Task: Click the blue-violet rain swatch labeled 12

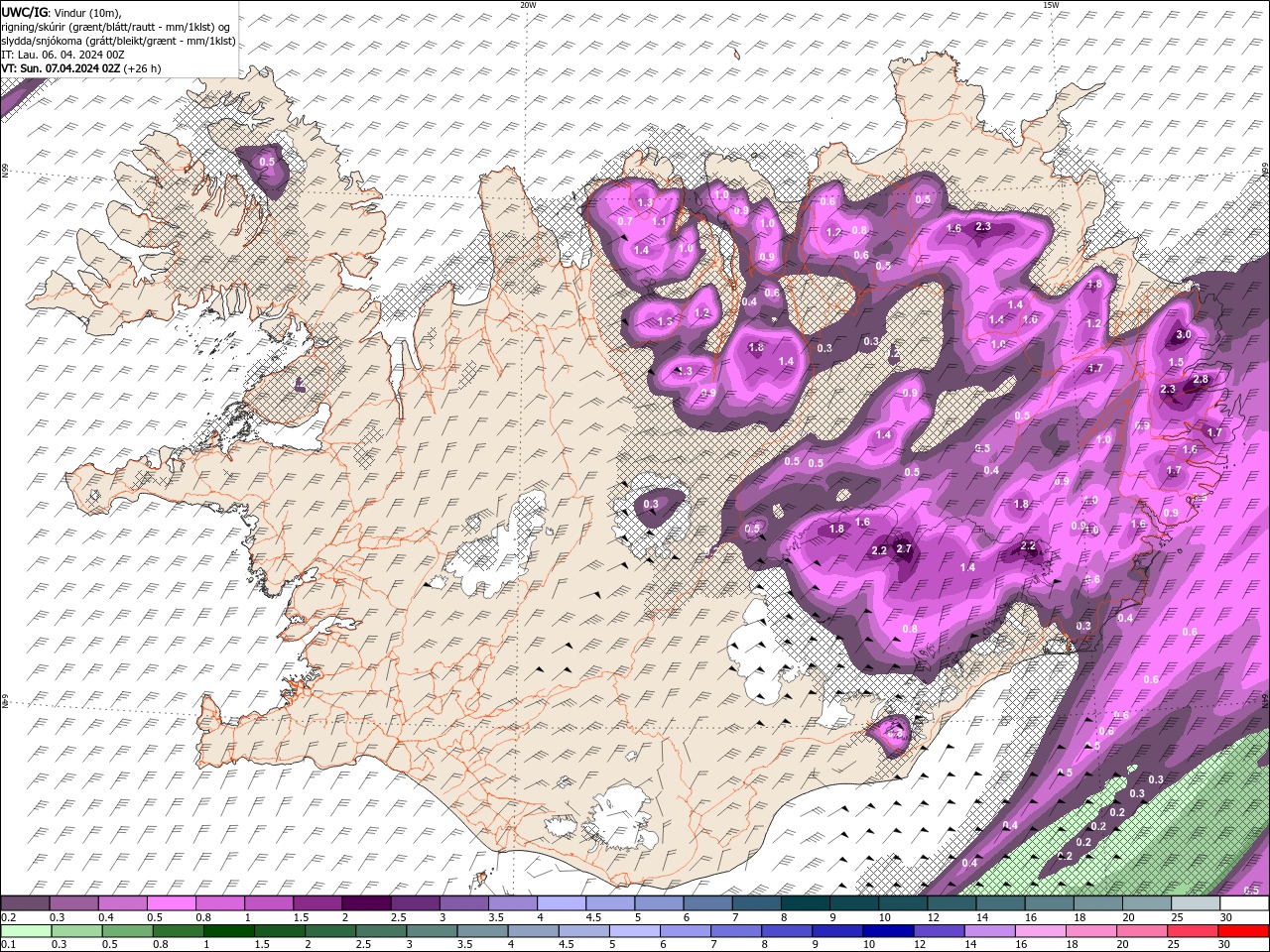Action: pos(938,930)
